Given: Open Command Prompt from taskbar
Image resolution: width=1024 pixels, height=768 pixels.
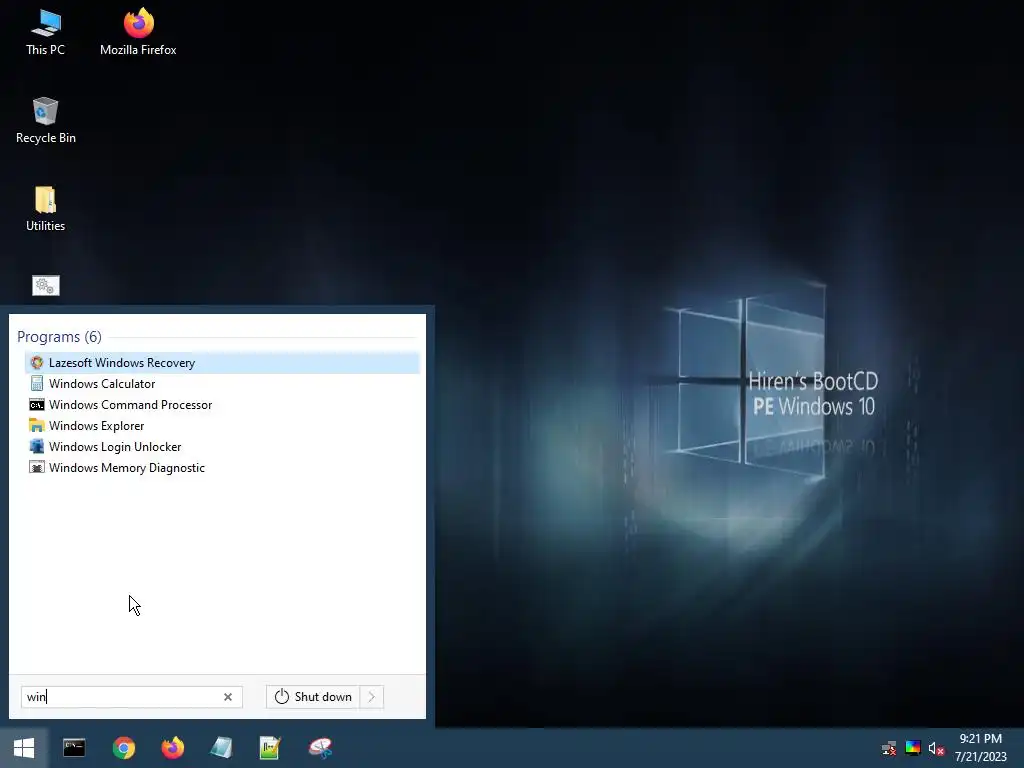Looking at the screenshot, I should (x=74, y=748).
